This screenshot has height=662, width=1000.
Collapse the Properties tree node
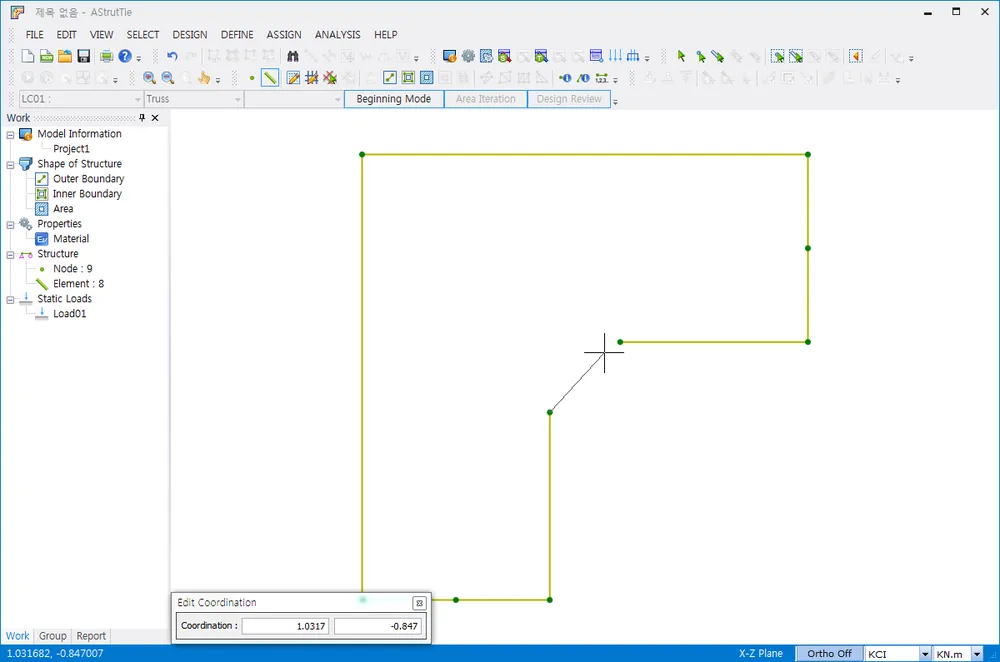(10, 224)
